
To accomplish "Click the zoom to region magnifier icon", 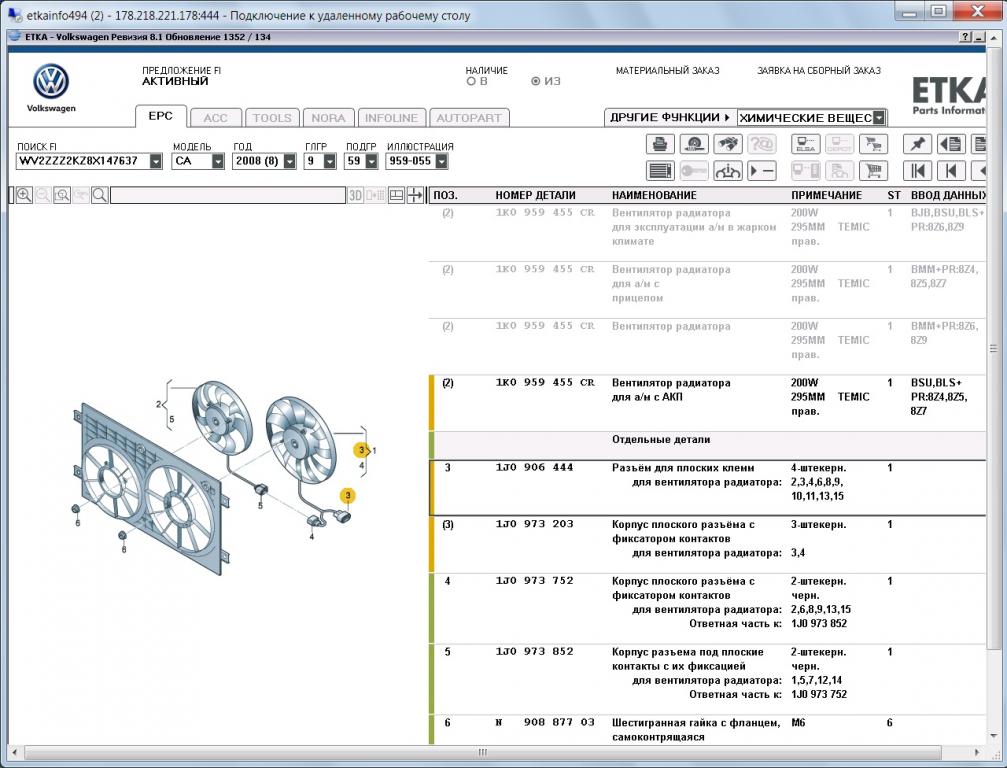I will 62,195.
